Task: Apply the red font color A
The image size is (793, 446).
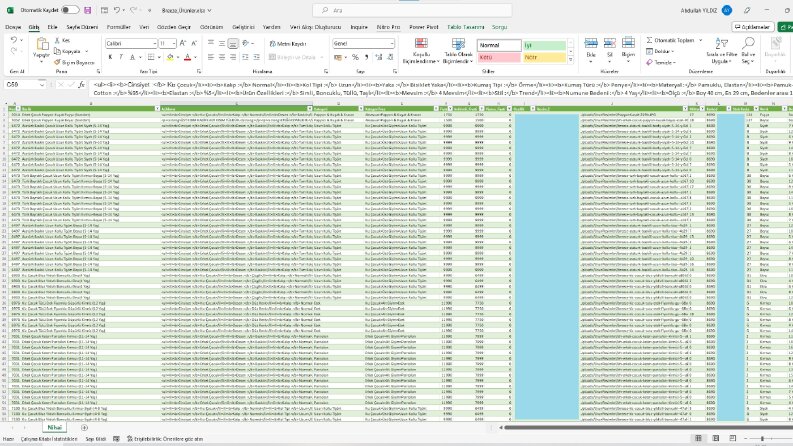Action: point(188,57)
